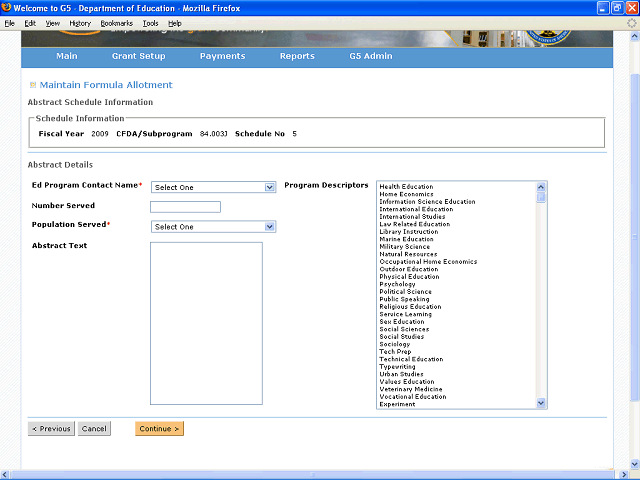Screen dimensions: 640x480
Task: Select Tech Prep descriptor
Action: pyautogui.click(x=395, y=351)
